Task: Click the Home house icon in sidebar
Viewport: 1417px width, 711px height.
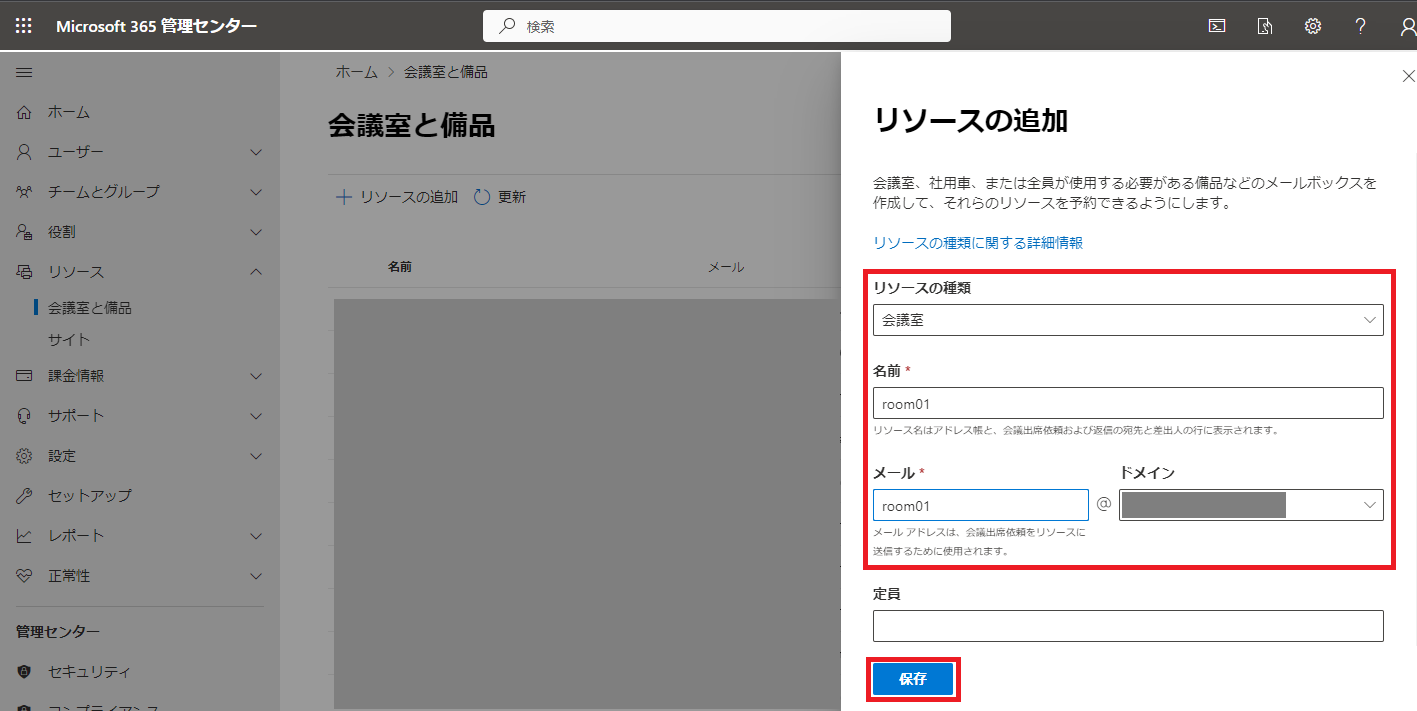Action: pos(25,112)
